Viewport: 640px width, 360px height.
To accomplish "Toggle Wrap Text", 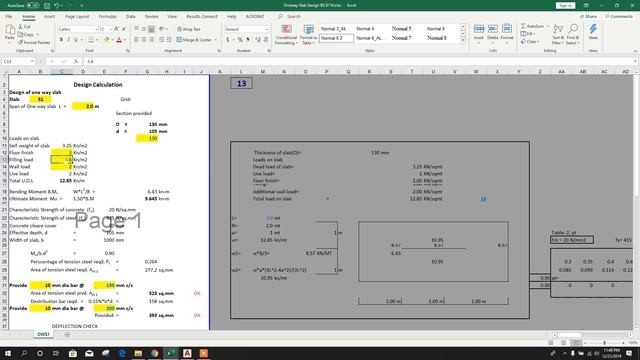I will [189, 29].
